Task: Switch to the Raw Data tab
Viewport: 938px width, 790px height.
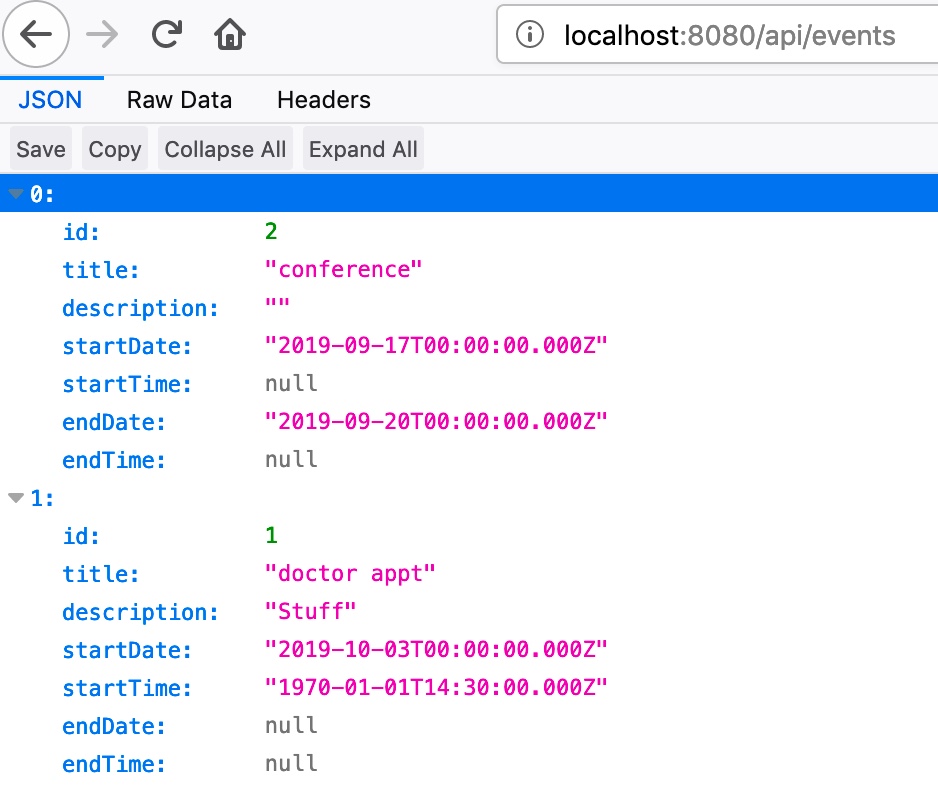Action: [179, 100]
